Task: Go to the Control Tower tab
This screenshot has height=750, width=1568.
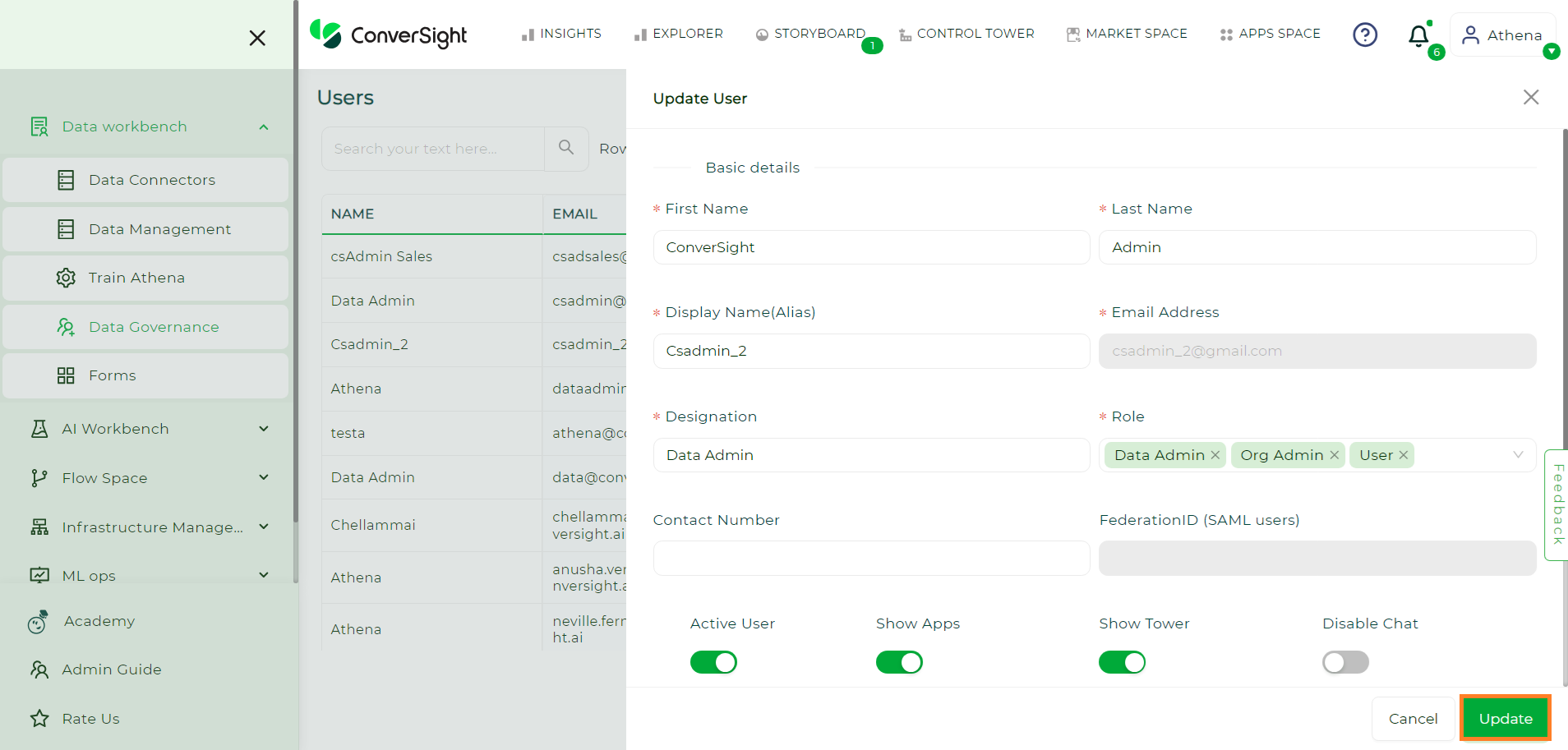Action: point(966,34)
